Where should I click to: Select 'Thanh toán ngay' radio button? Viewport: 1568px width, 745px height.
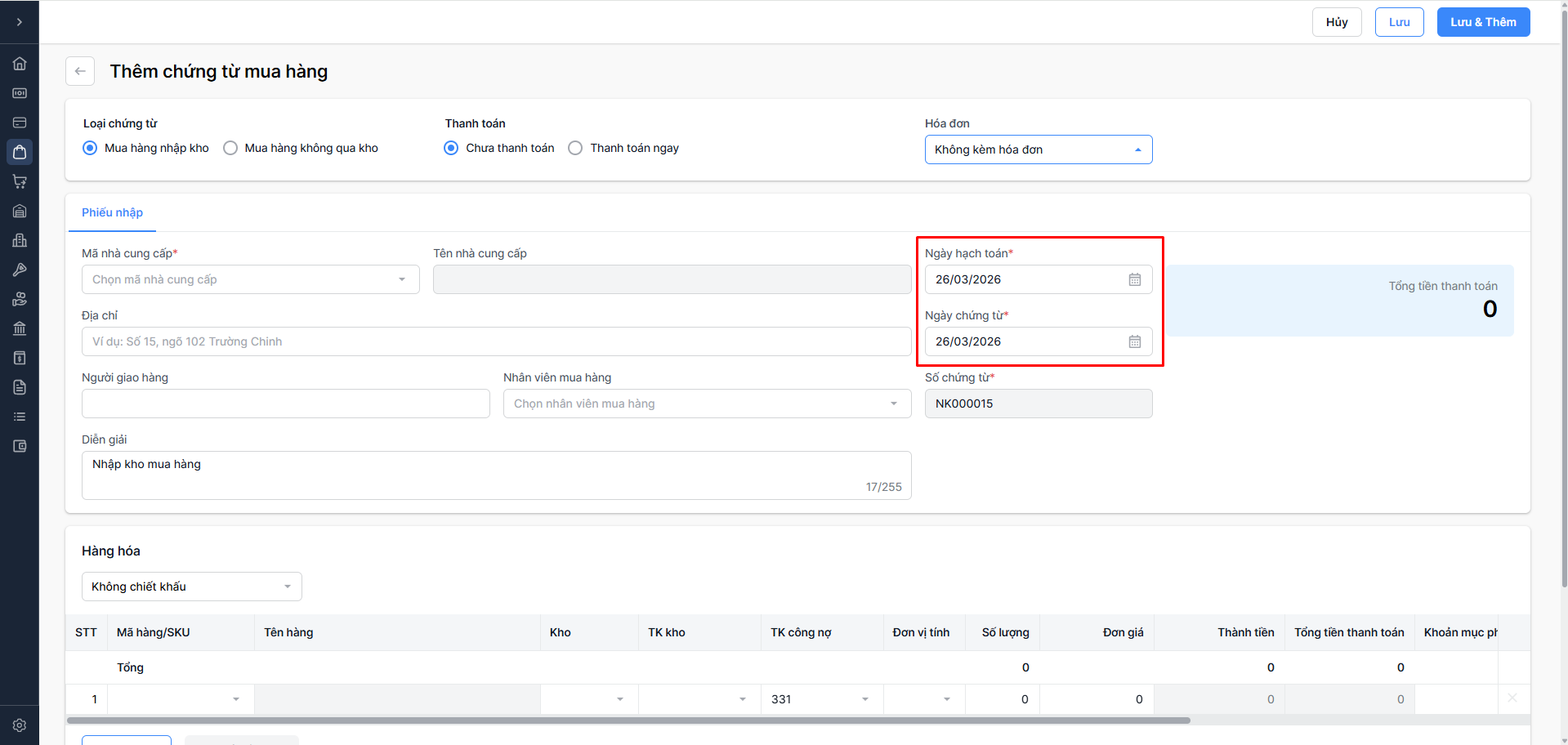(576, 148)
